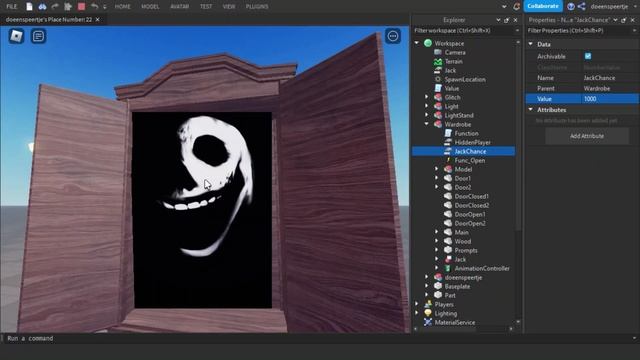Select SpawnLocation in the Explorer

click(465, 79)
